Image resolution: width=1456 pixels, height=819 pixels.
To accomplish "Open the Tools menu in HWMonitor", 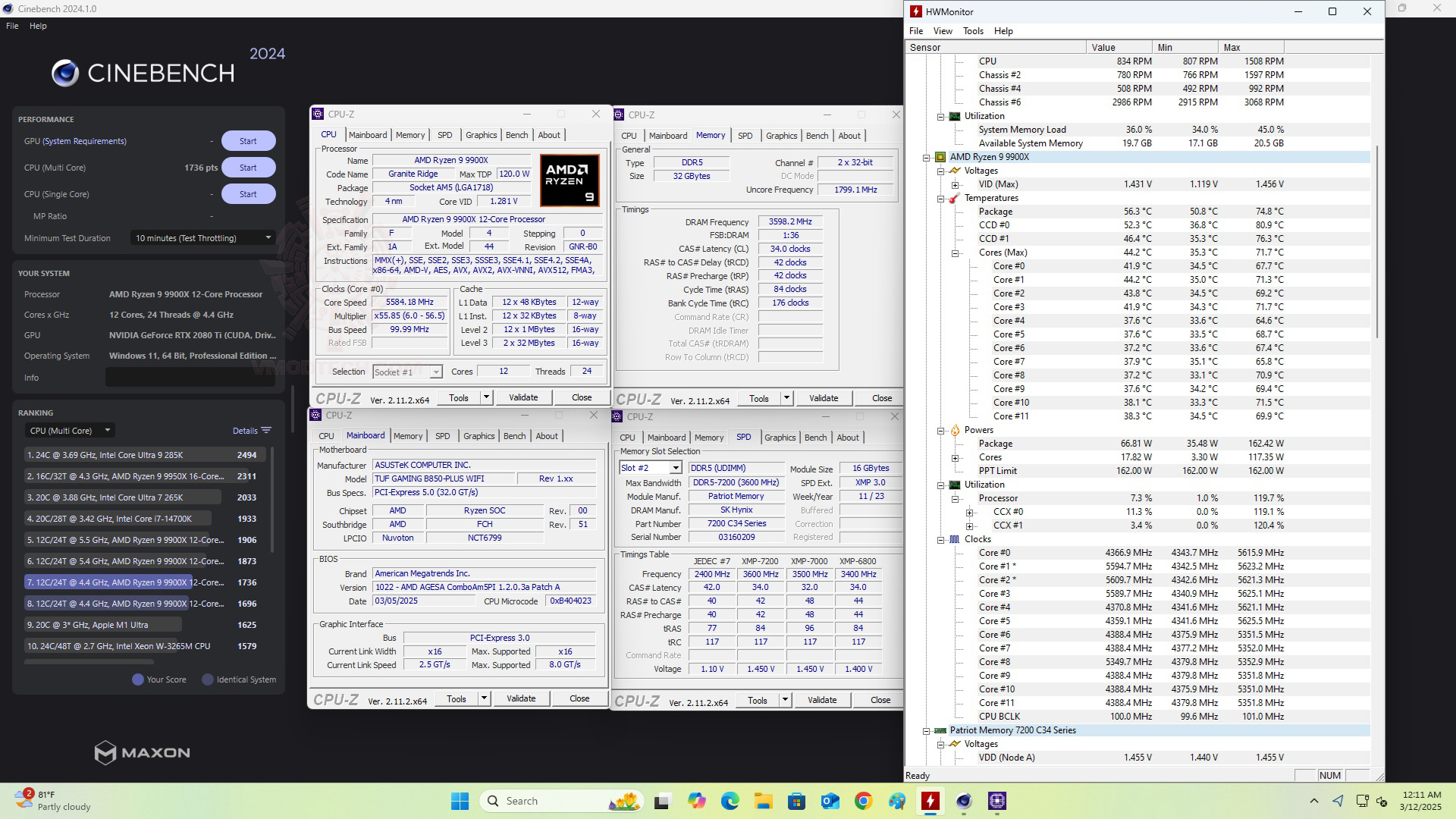I will coord(973,31).
